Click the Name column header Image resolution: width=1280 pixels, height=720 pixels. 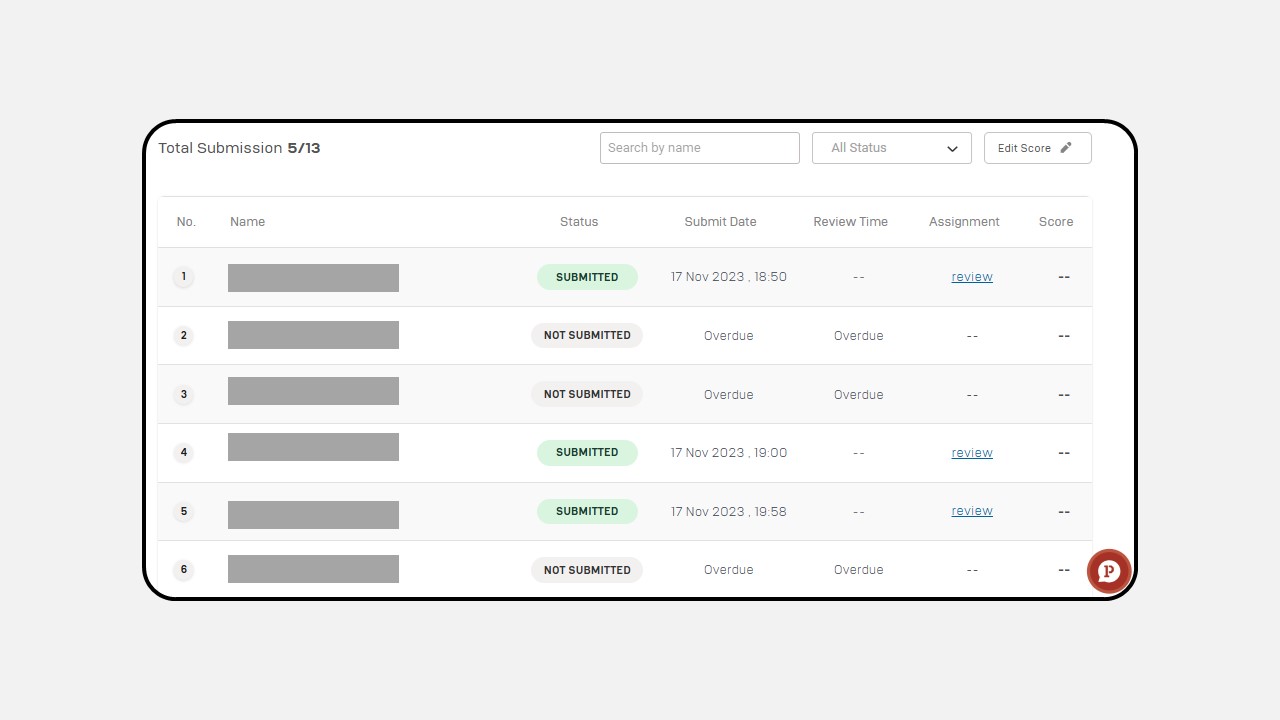tap(247, 222)
